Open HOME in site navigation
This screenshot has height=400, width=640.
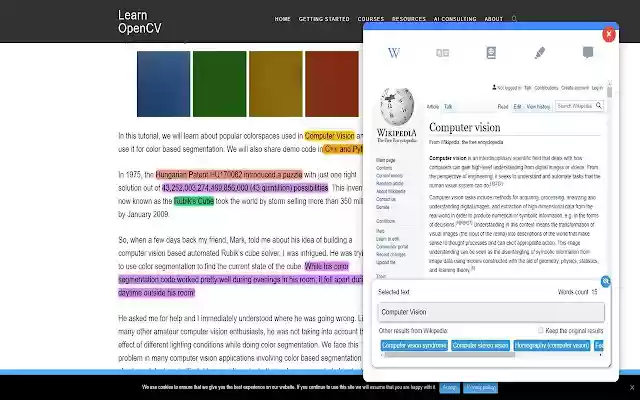[282, 19]
